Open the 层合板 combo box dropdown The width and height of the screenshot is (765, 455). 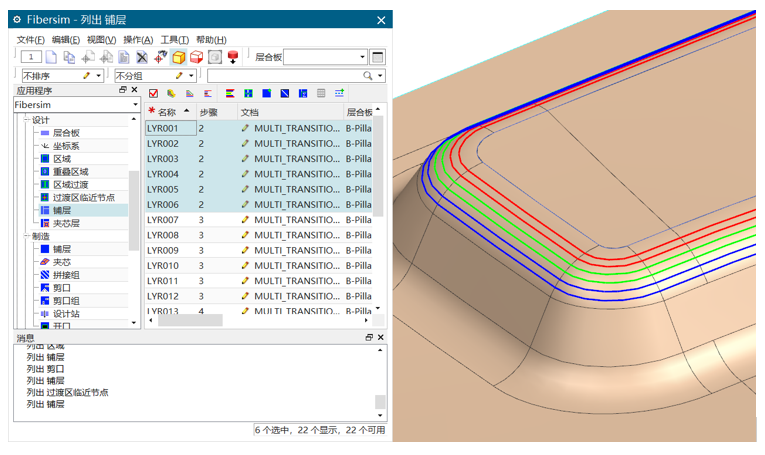(362, 57)
